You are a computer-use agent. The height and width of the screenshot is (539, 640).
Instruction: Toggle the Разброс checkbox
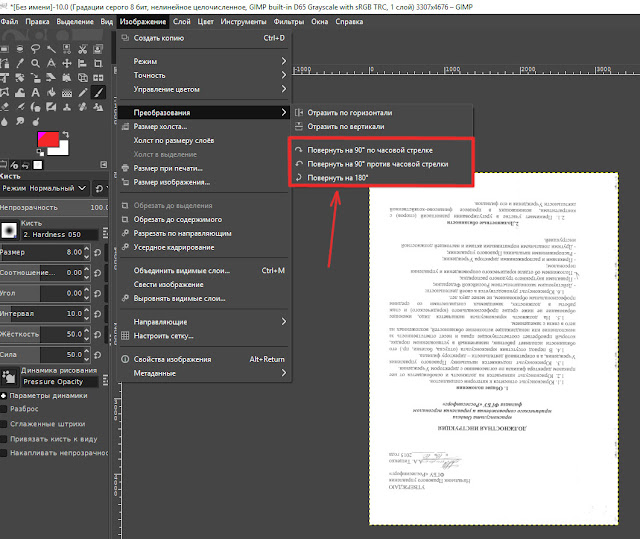click(x=4, y=409)
